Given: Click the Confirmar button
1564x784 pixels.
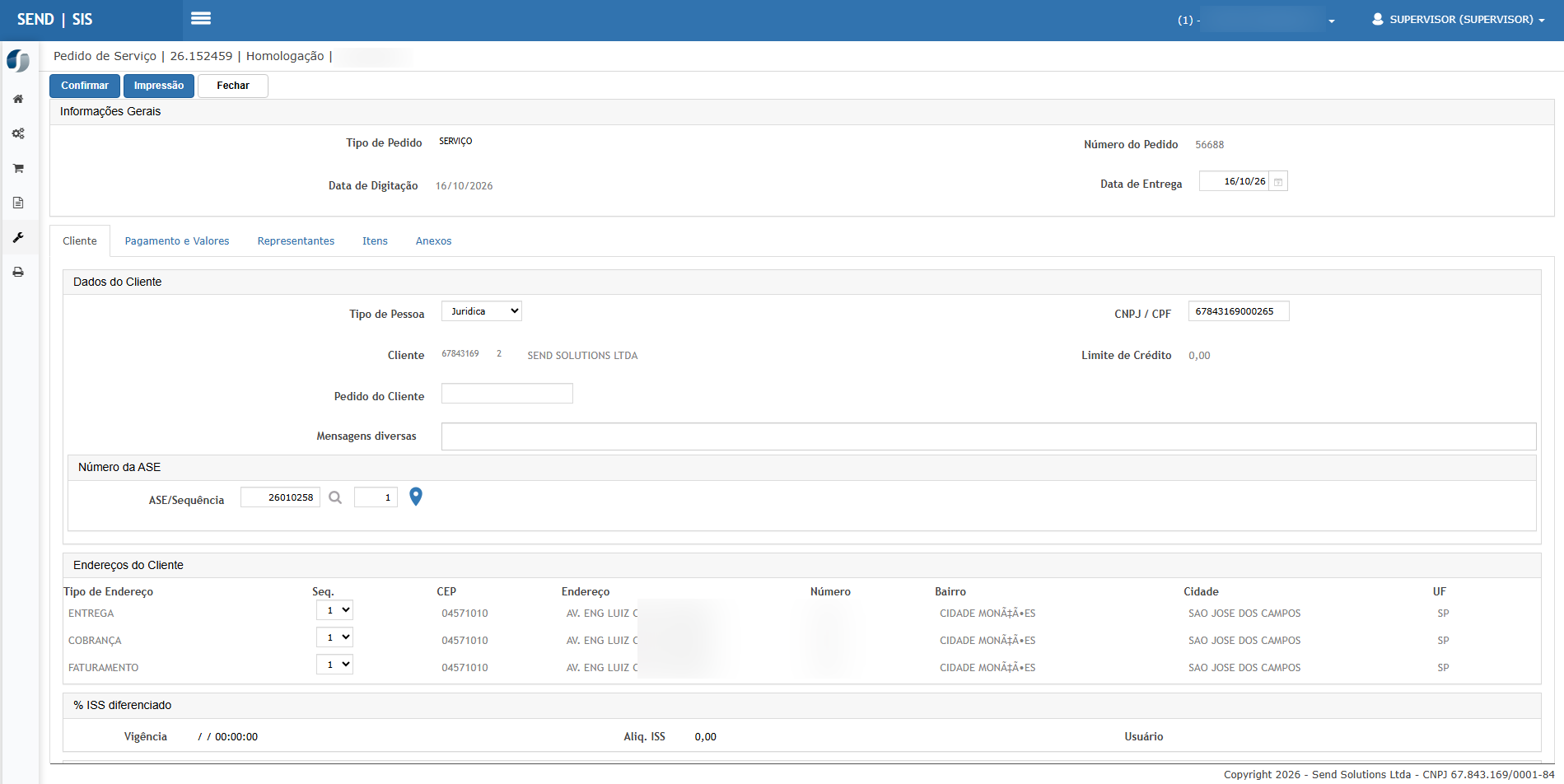Looking at the screenshot, I should tap(85, 86).
